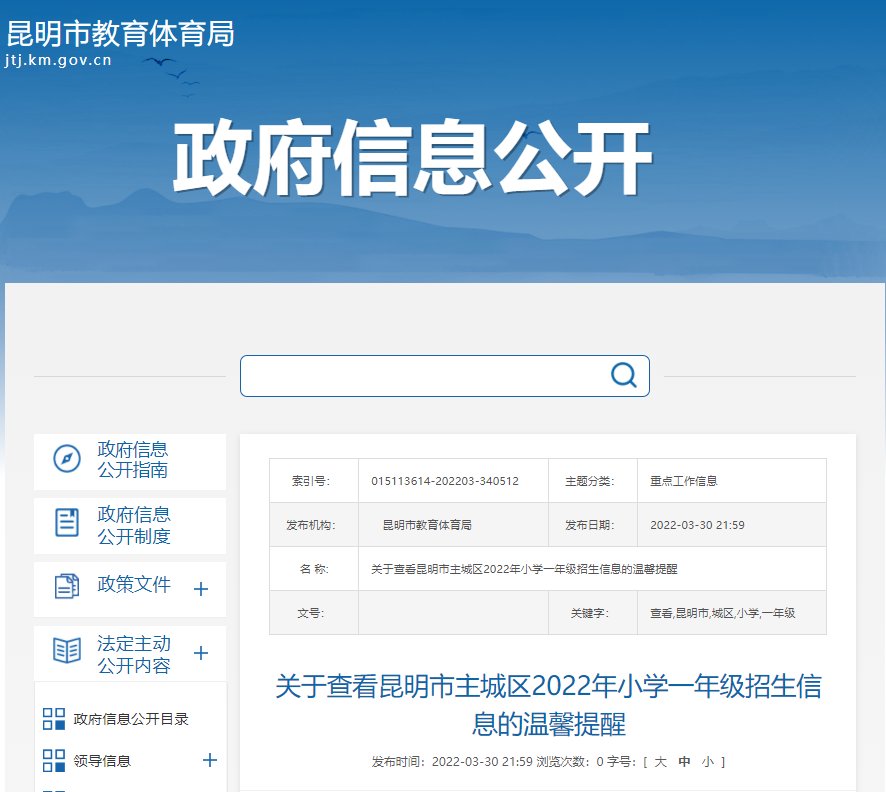Set font size to 小
This screenshot has width=886, height=792.
(707, 762)
